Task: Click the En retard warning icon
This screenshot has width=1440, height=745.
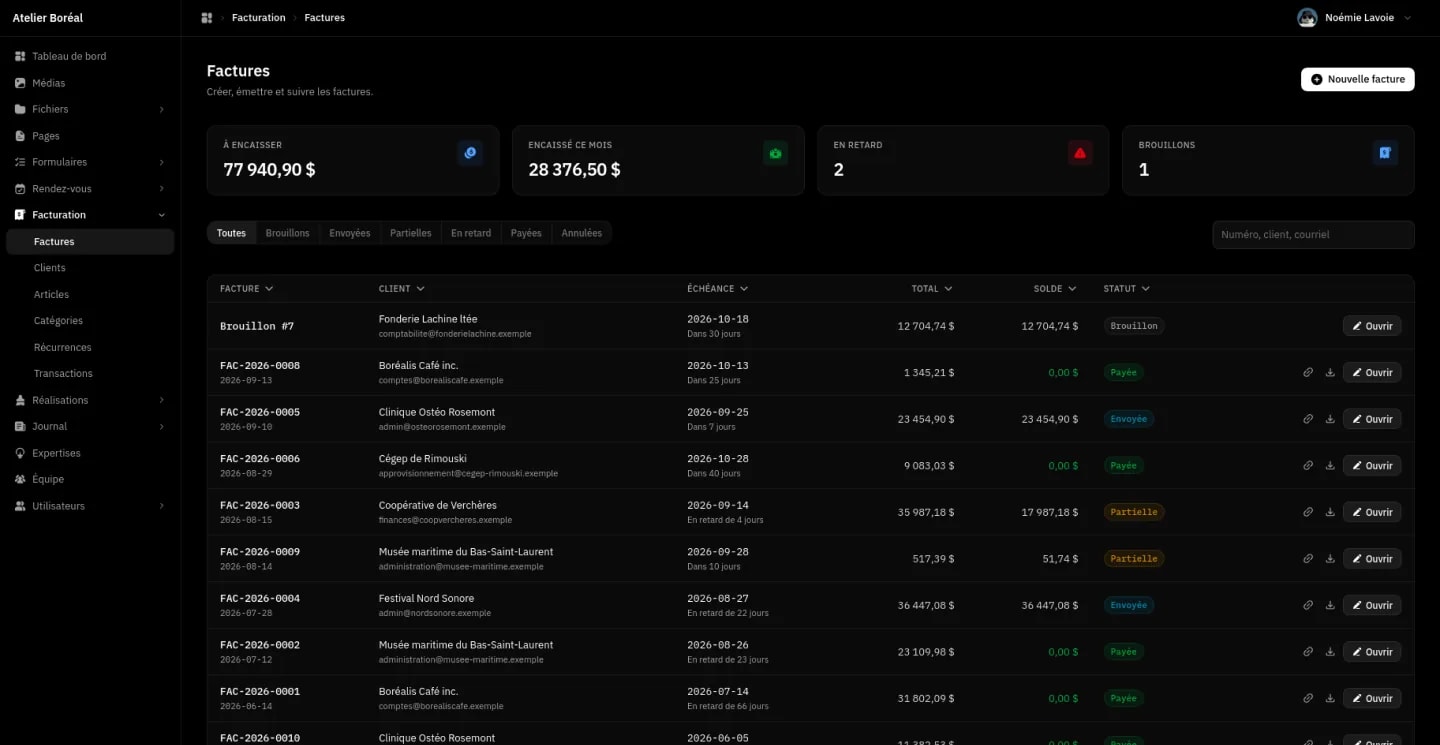Action: (1080, 153)
